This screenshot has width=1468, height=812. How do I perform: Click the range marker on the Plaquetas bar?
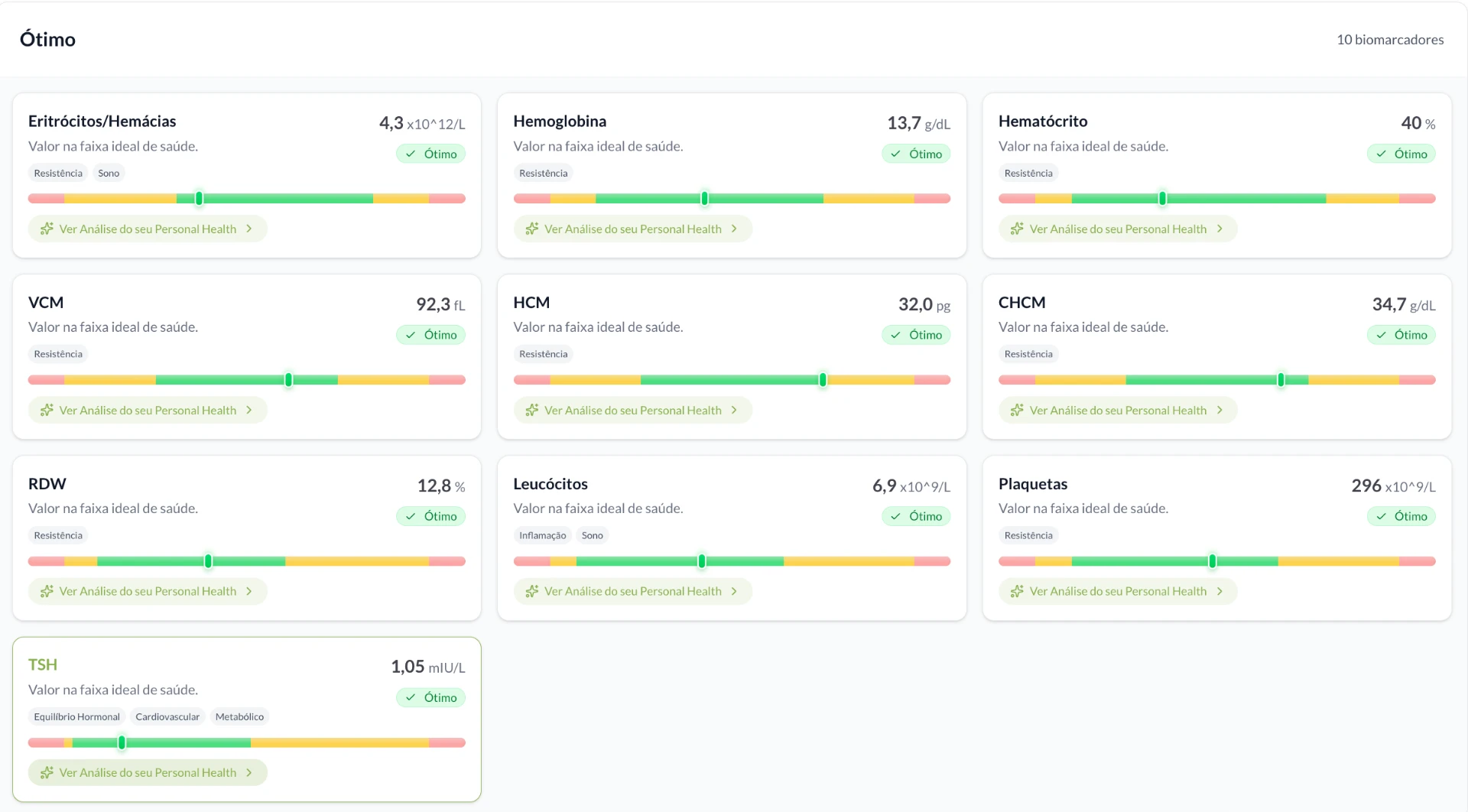(x=1212, y=561)
